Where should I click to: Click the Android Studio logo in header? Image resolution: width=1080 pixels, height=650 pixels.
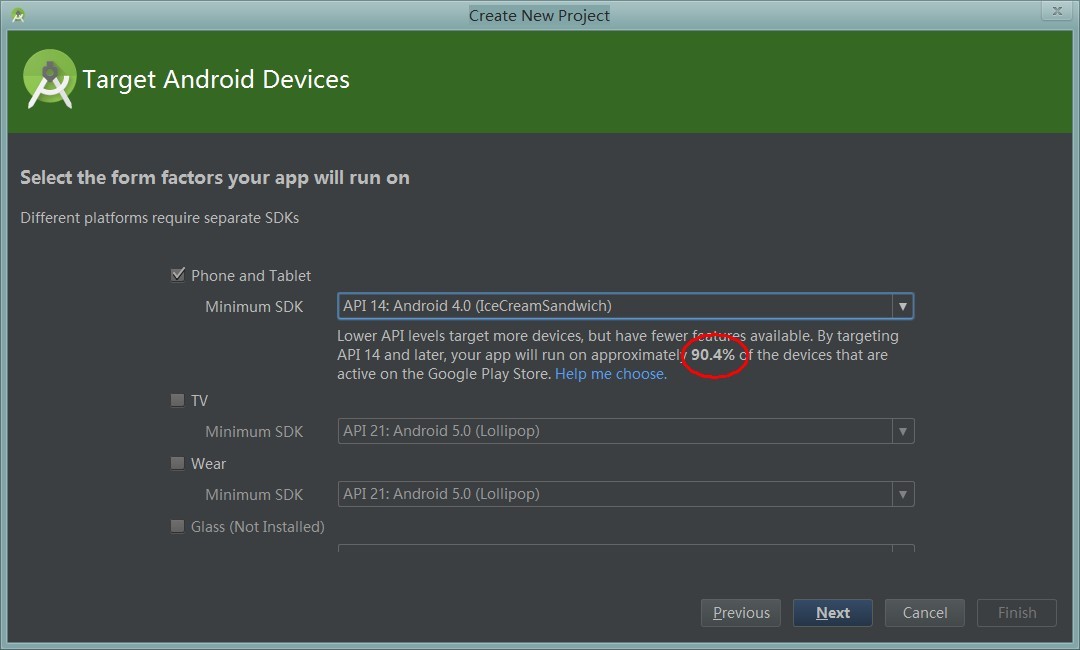click(50, 79)
